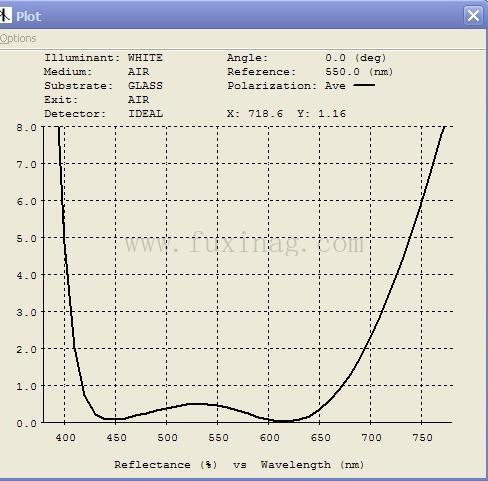
Task: Click the 400 x-axis tick label
Action: pos(65,437)
